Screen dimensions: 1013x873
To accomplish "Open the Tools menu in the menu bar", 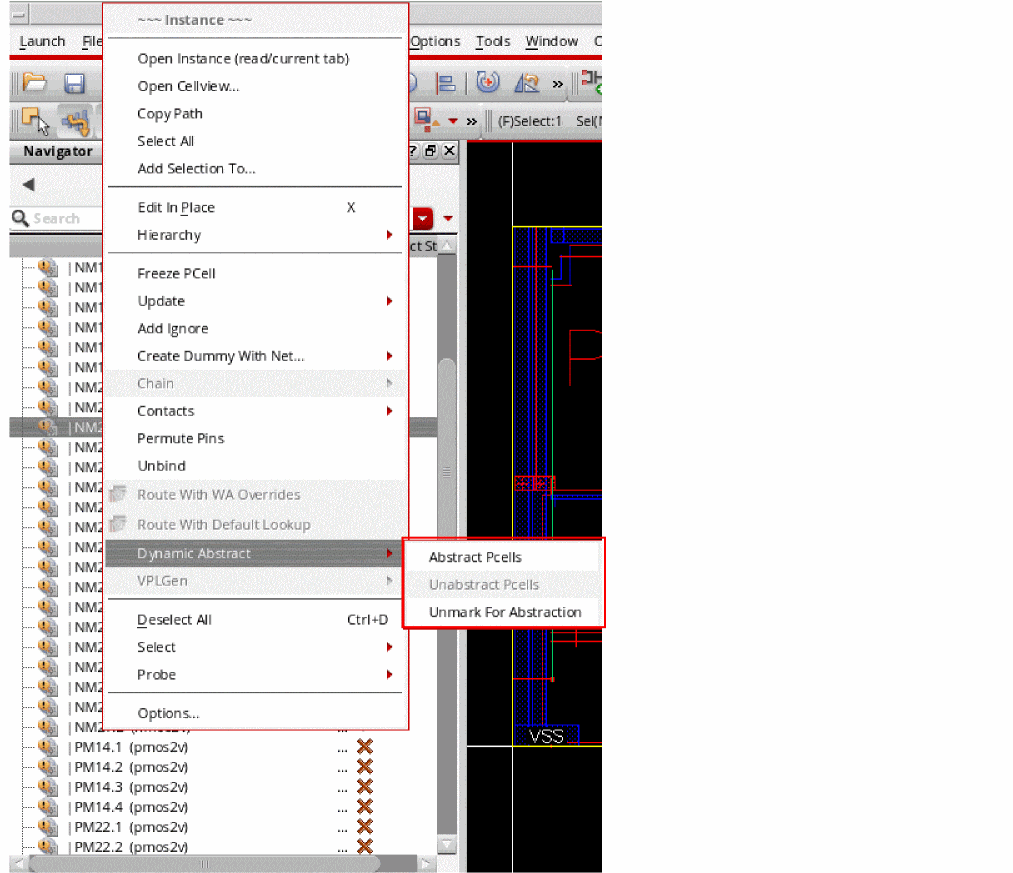I will tap(493, 41).
